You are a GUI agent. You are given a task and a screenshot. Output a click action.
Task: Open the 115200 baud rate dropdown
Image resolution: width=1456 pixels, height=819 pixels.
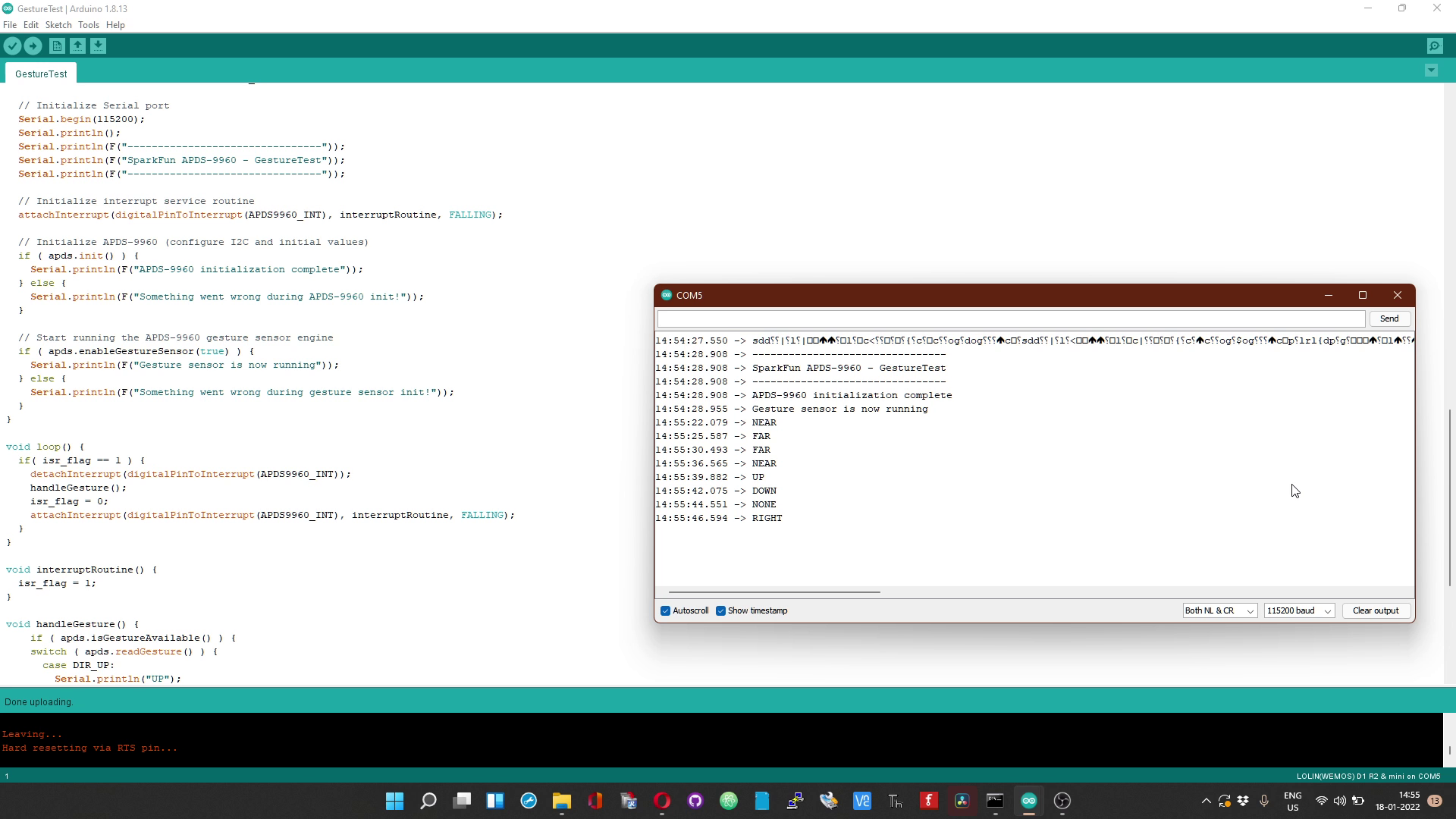tap(1299, 611)
